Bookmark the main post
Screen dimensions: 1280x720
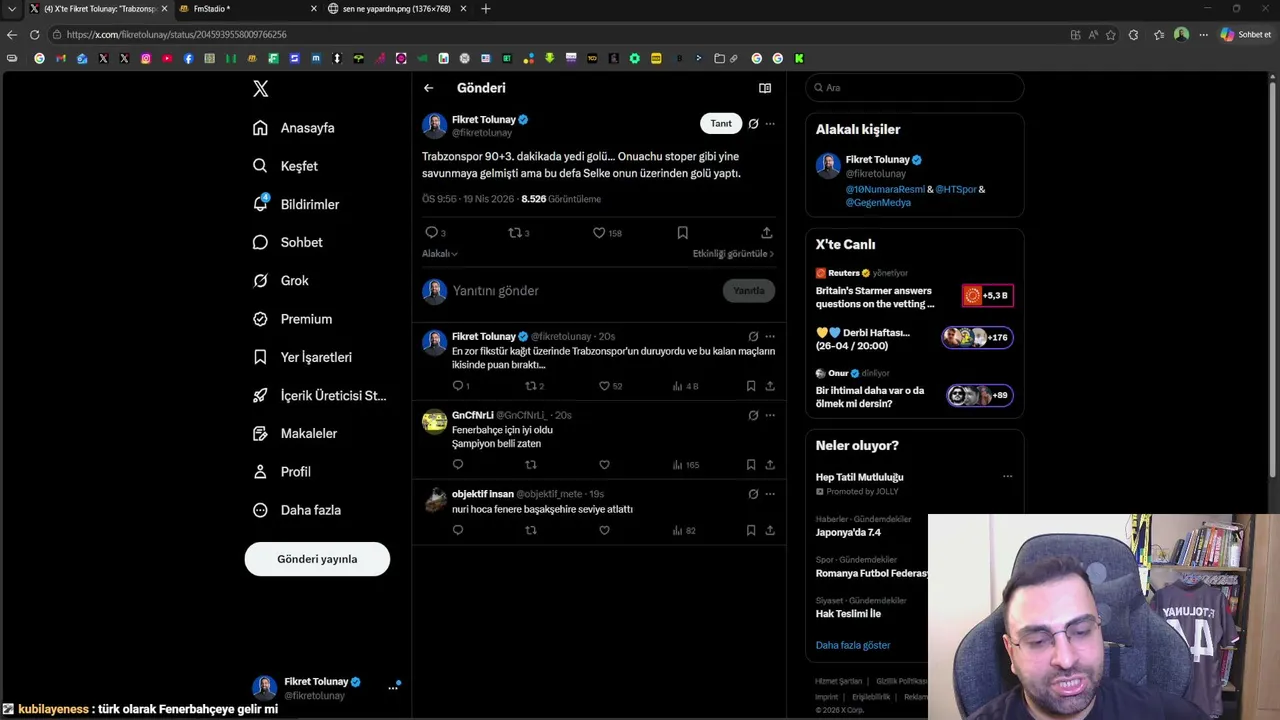tap(682, 233)
